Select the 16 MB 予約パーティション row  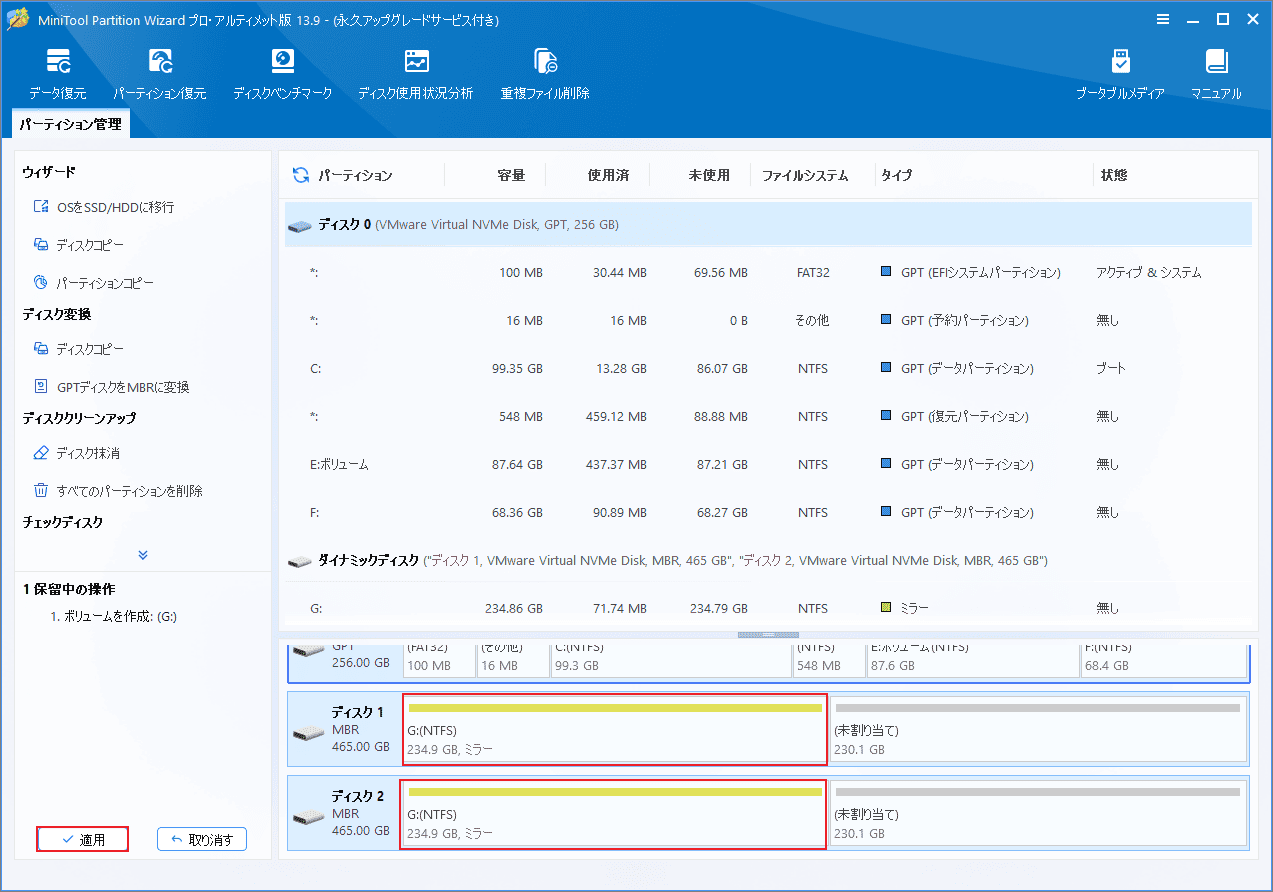(x=768, y=320)
